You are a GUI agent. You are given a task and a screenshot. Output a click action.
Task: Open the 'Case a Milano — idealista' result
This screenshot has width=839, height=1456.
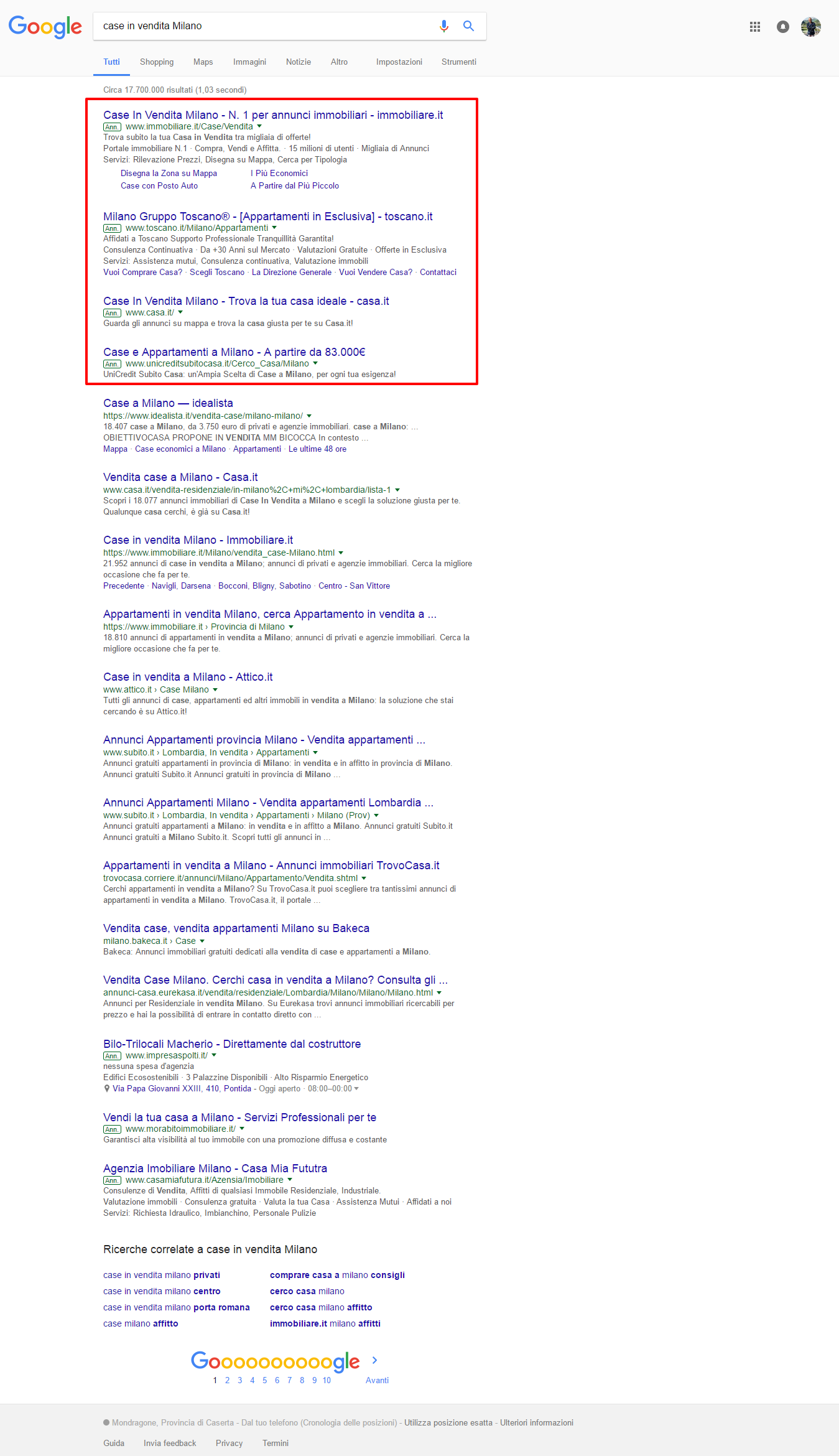coord(168,403)
